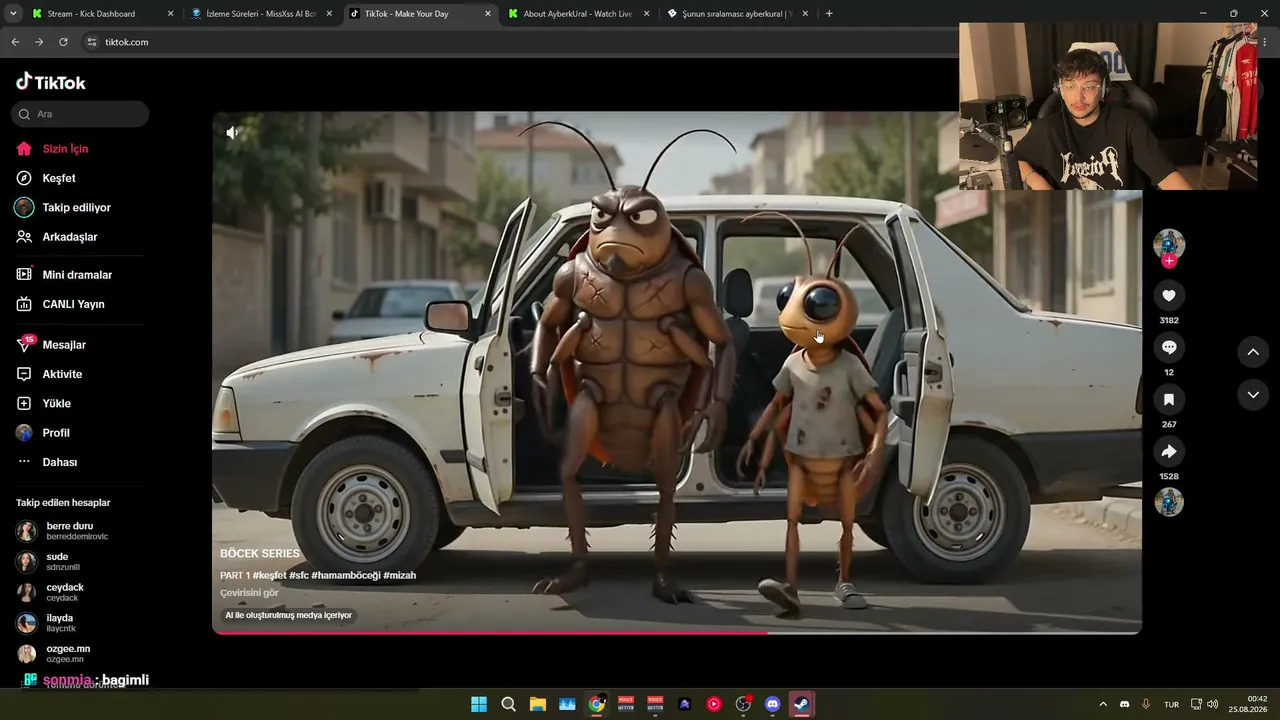Open Windows taskbar search

(508, 704)
